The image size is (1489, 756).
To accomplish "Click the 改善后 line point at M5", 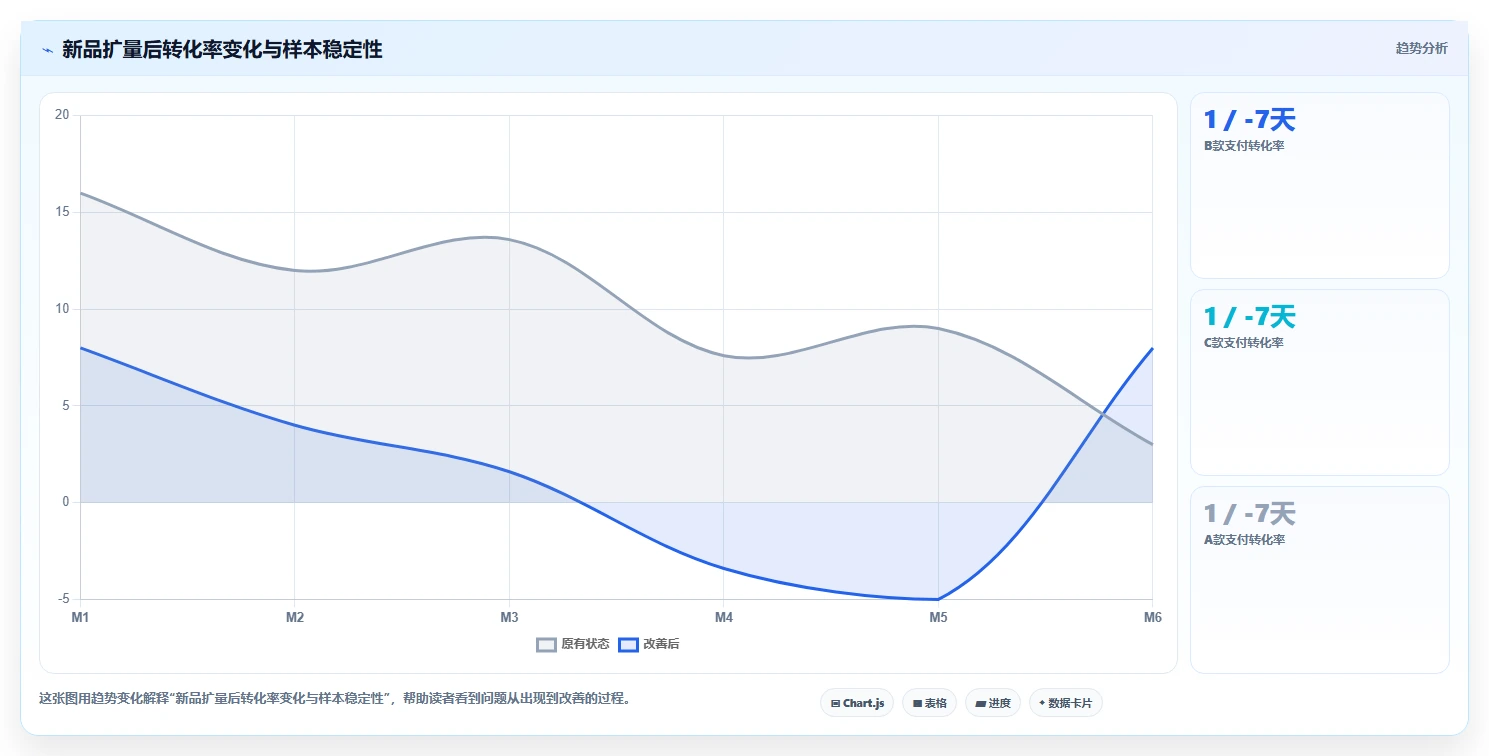I will coord(938,599).
